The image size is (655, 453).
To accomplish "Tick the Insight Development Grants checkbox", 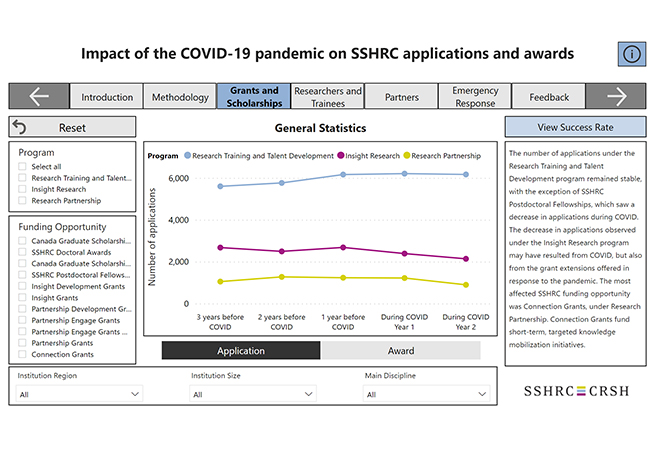I will (x=22, y=286).
